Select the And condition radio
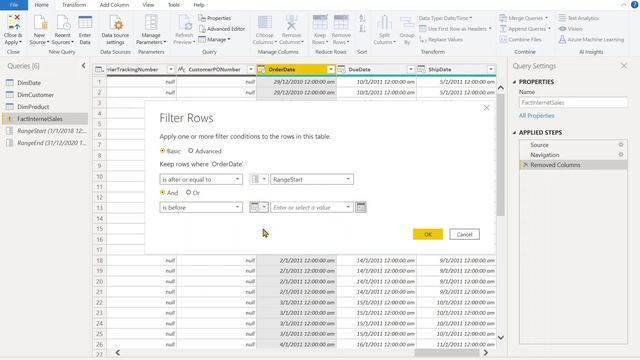 coord(162,192)
